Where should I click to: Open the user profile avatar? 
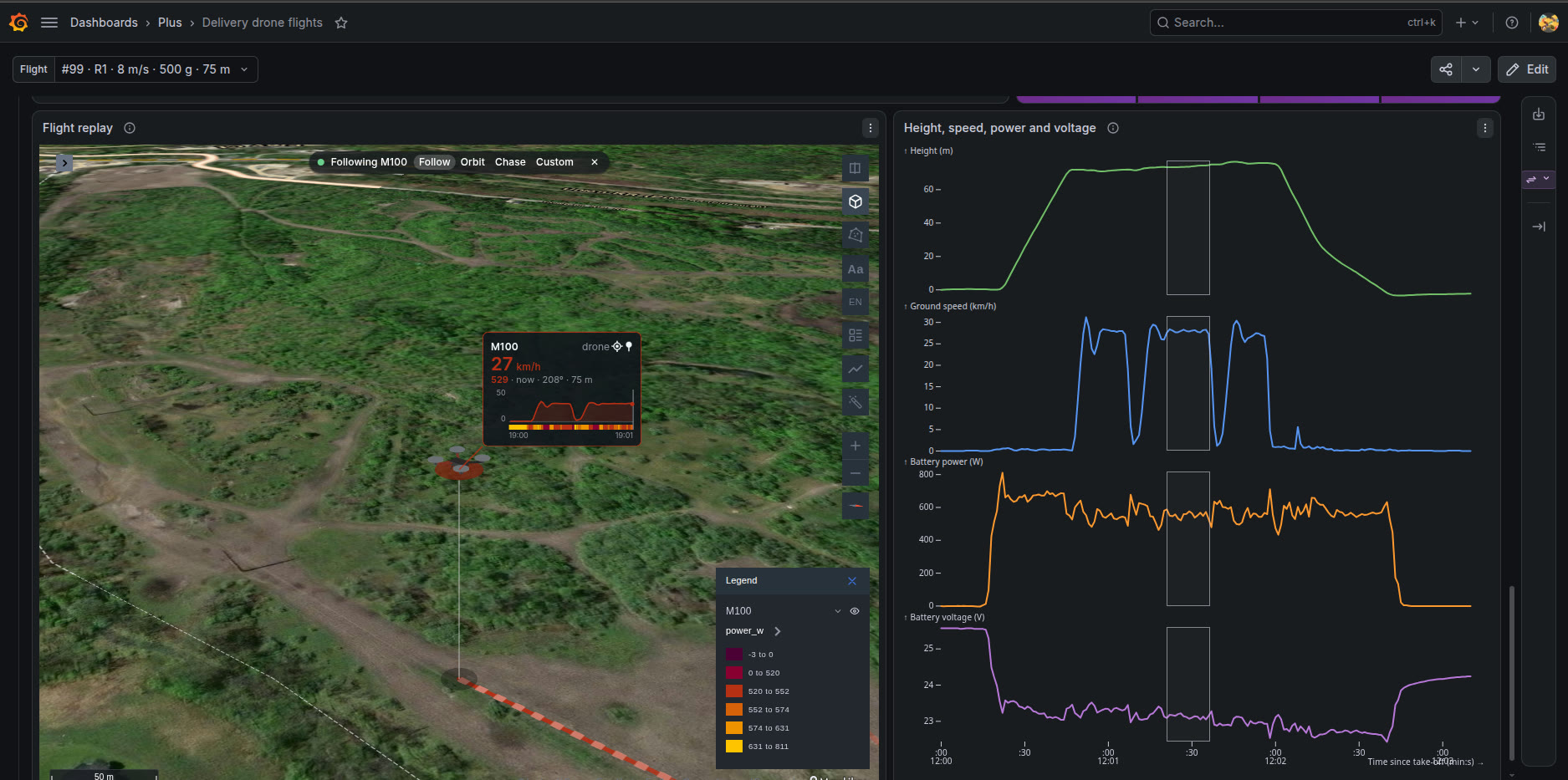coord(1548,23)
